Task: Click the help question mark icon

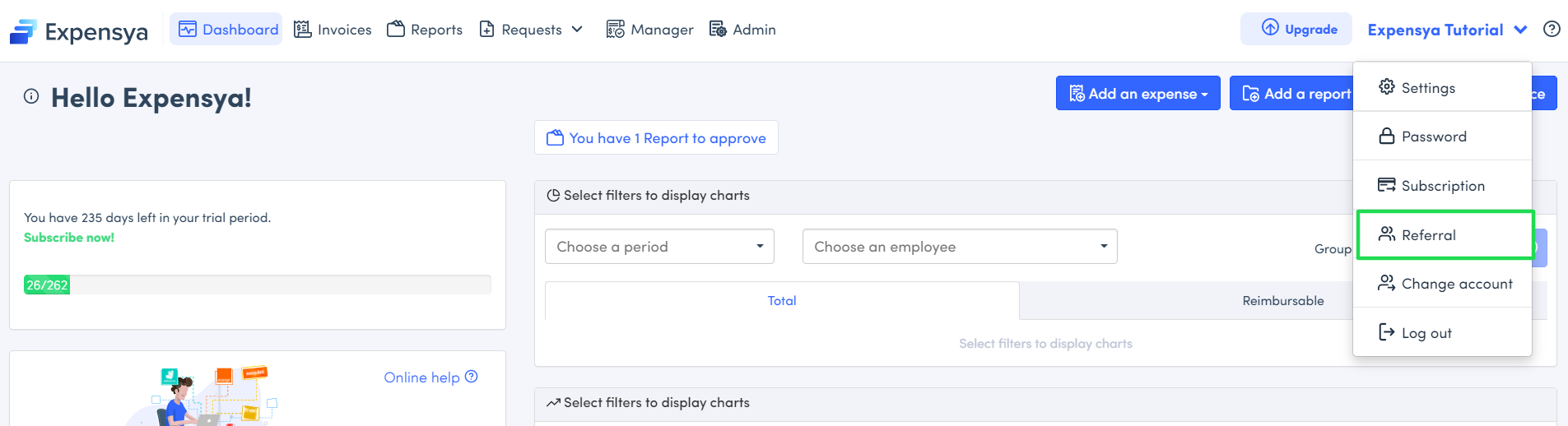Action: click(x=1552, y=30)
